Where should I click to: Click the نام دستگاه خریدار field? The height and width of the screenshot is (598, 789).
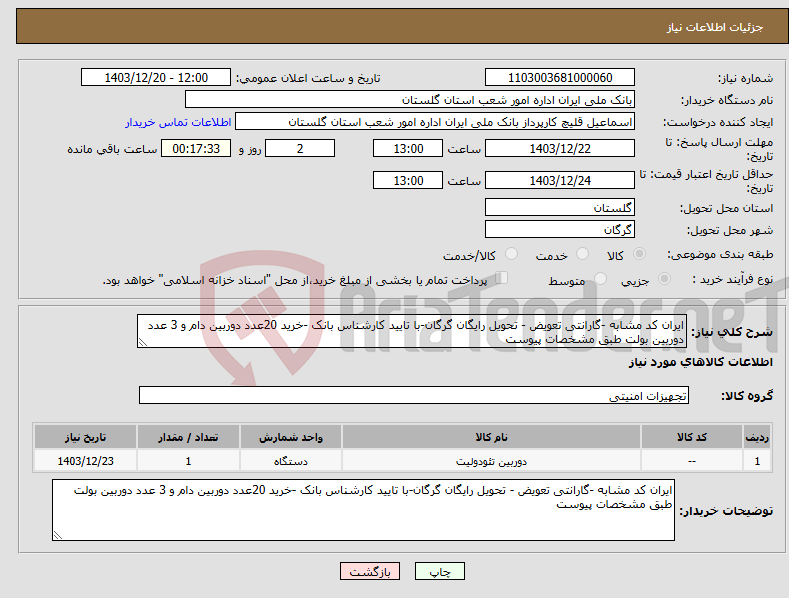pyautogui.click(x=410, y=100)
